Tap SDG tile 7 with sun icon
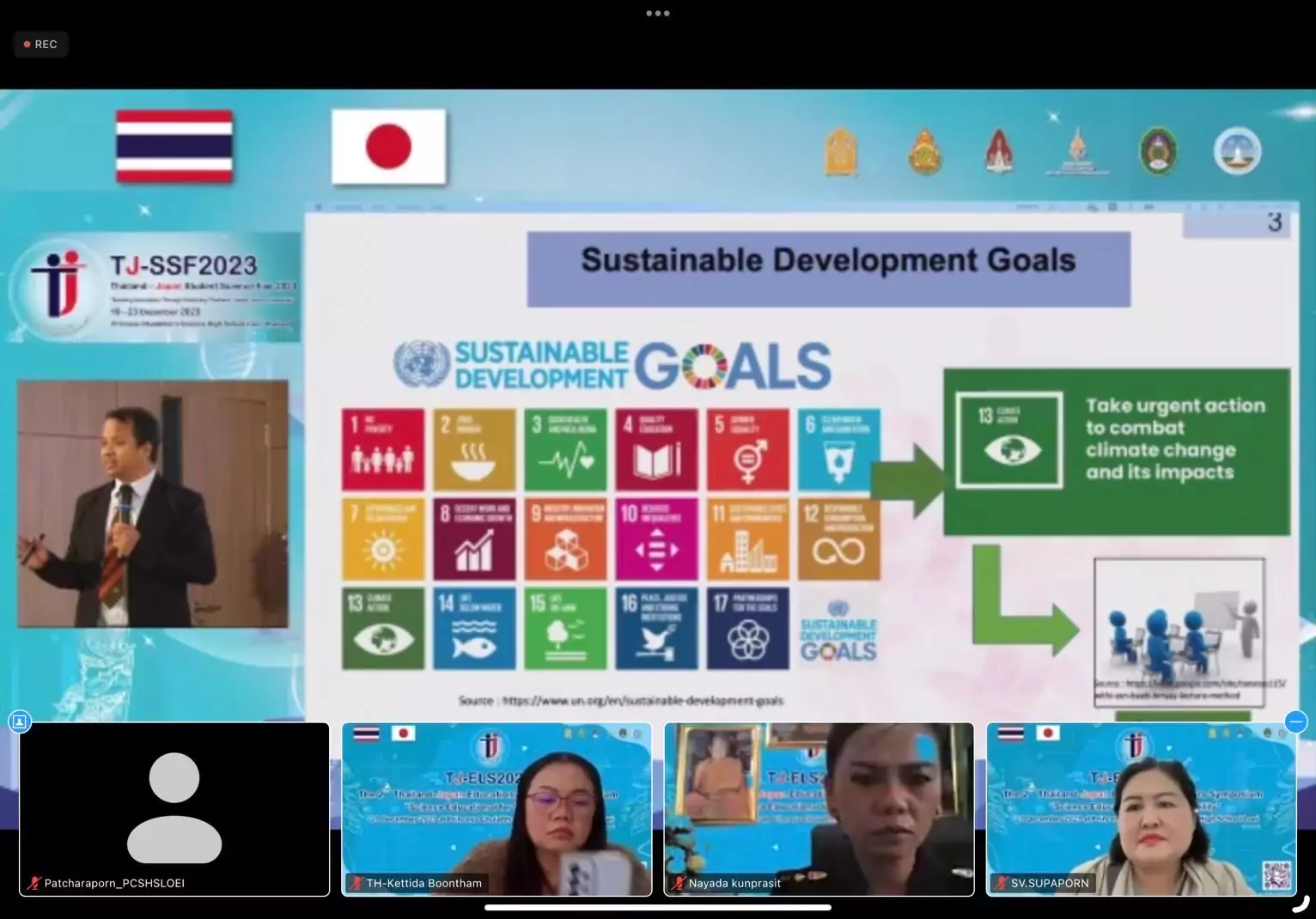Screen dimensions: 1316x919 tap(383, 539)
